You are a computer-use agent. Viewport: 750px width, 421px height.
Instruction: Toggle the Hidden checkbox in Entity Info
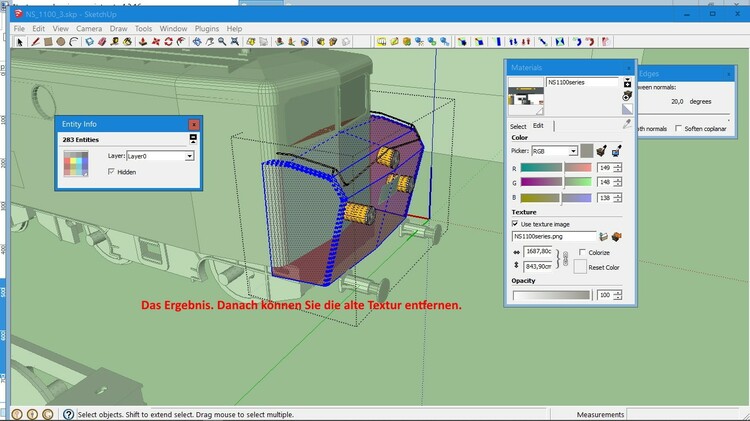[112, 172]
